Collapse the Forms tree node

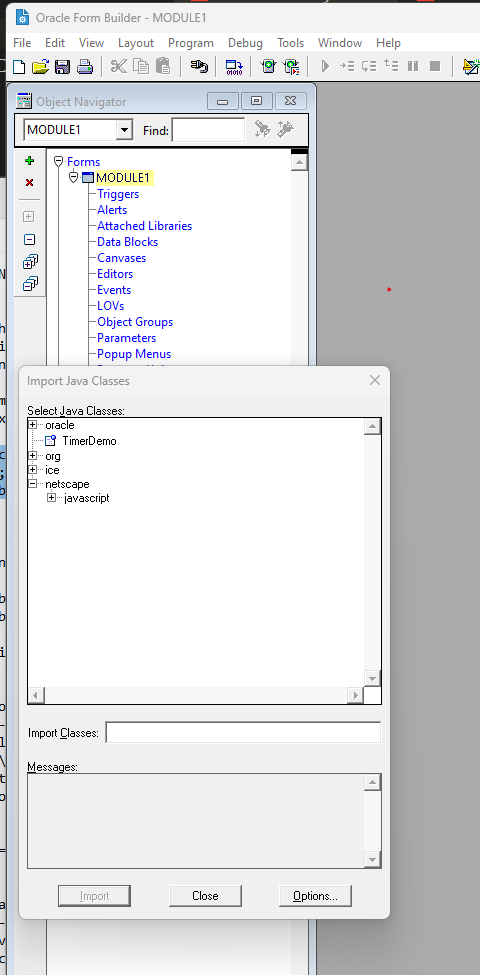coord(58,162)
